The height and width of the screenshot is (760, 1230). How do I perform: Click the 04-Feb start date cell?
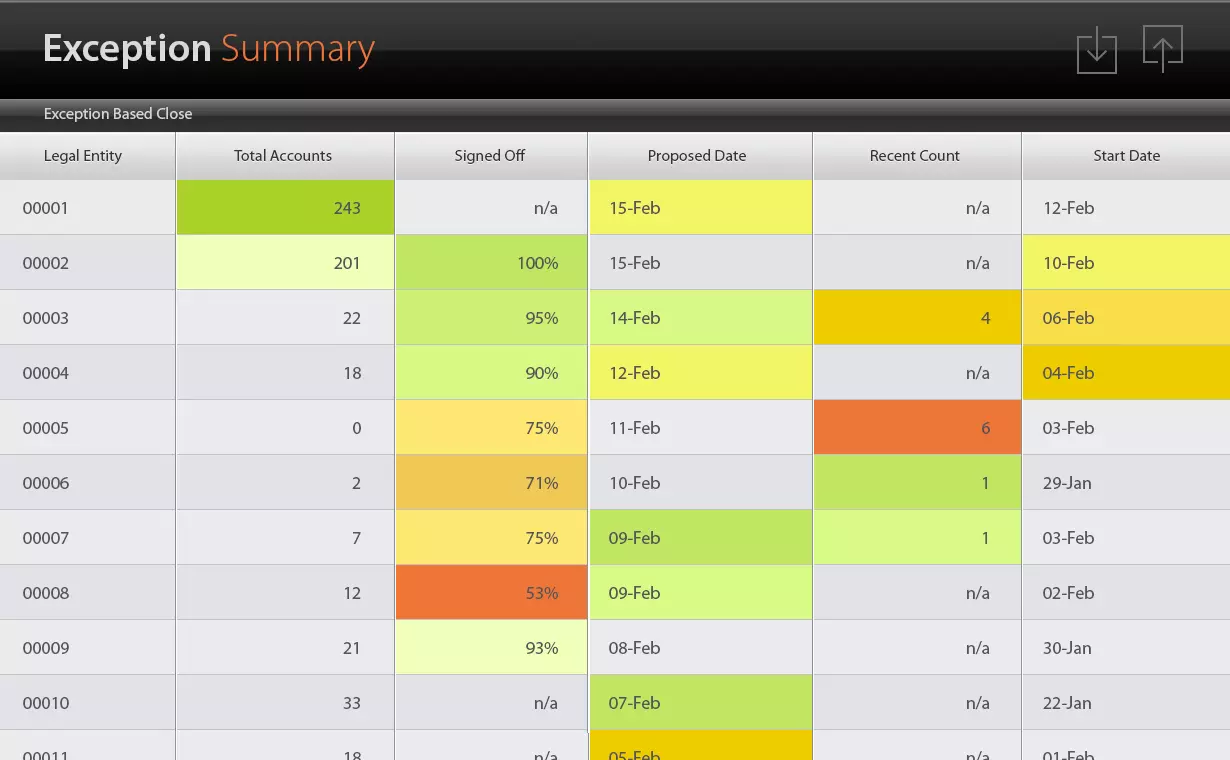pyautogui.click(x=1126, y=373)
